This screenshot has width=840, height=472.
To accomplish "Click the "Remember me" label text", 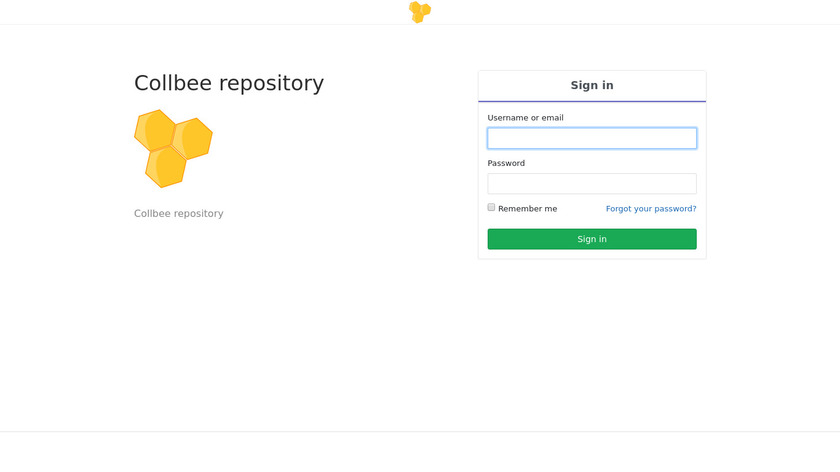I will tap(527, 209).
